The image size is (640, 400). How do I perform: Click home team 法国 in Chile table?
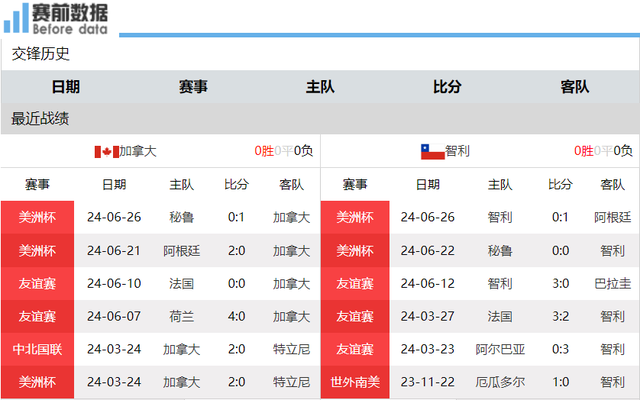pyautogui.click(x=500, y=316)
